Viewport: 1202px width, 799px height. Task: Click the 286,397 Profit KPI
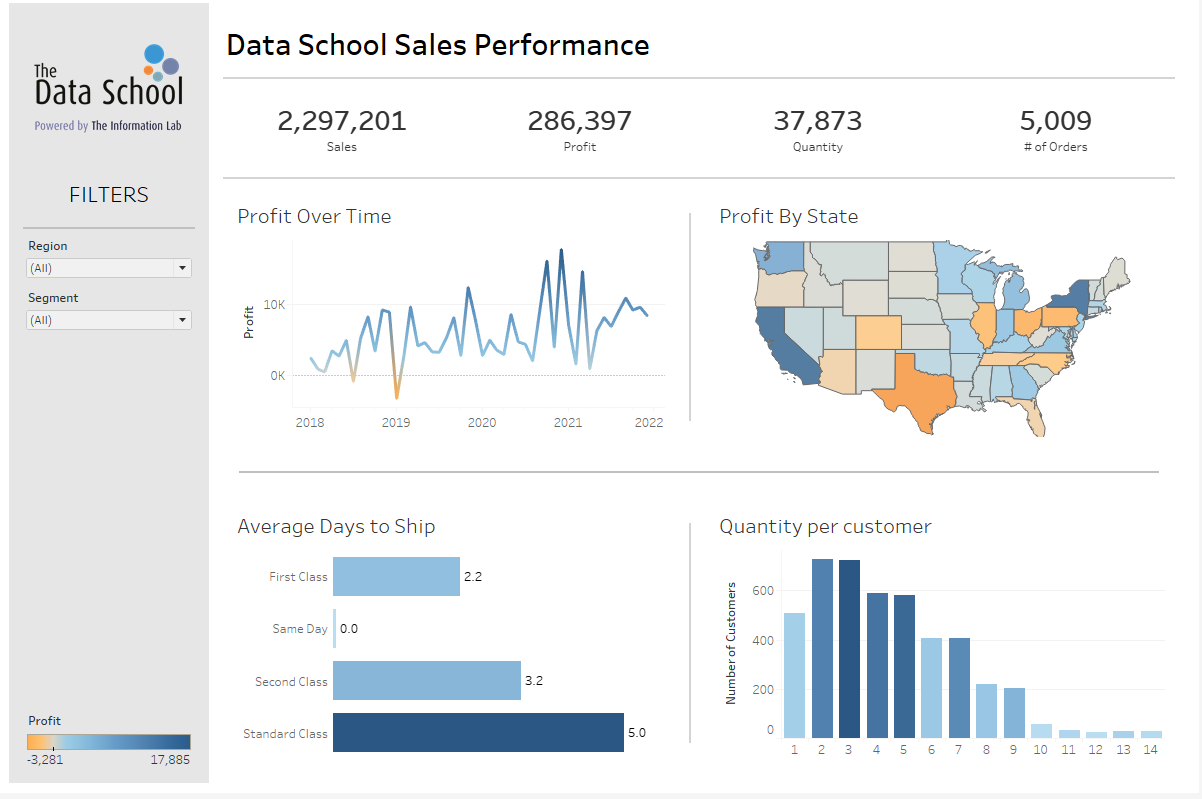tap(580, 121)
